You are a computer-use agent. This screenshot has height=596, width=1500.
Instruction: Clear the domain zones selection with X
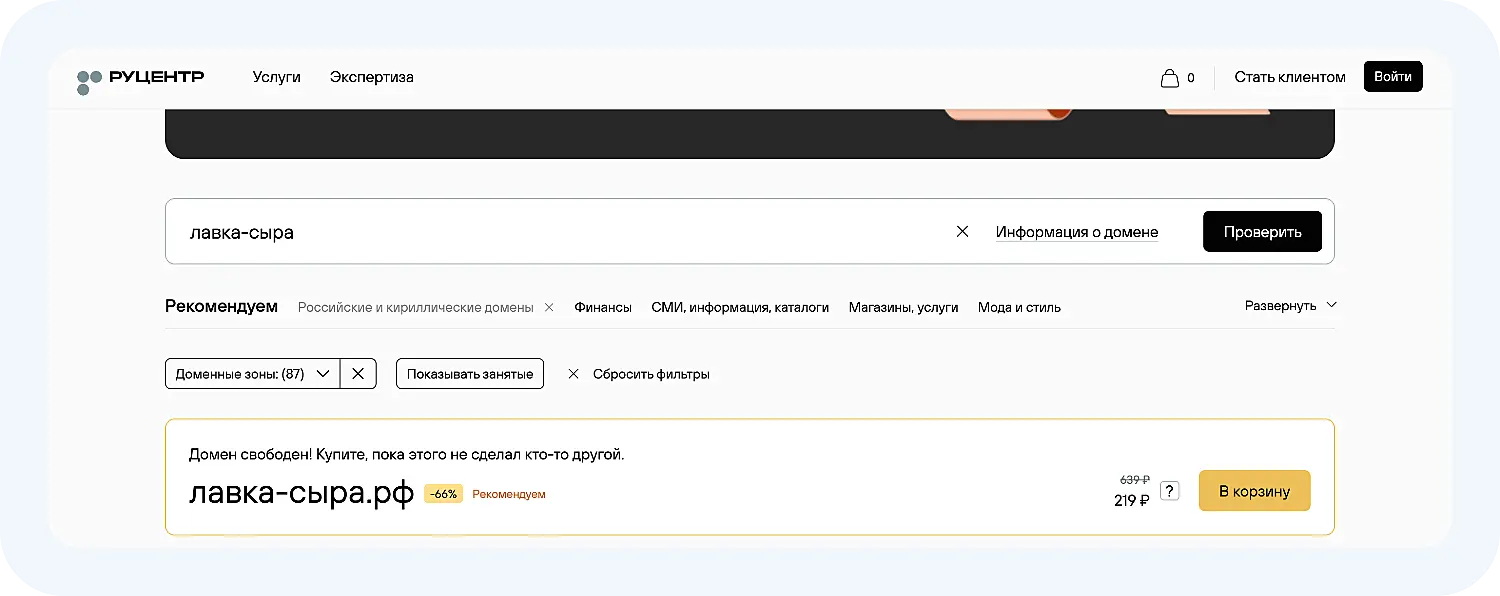coord(358,374)
